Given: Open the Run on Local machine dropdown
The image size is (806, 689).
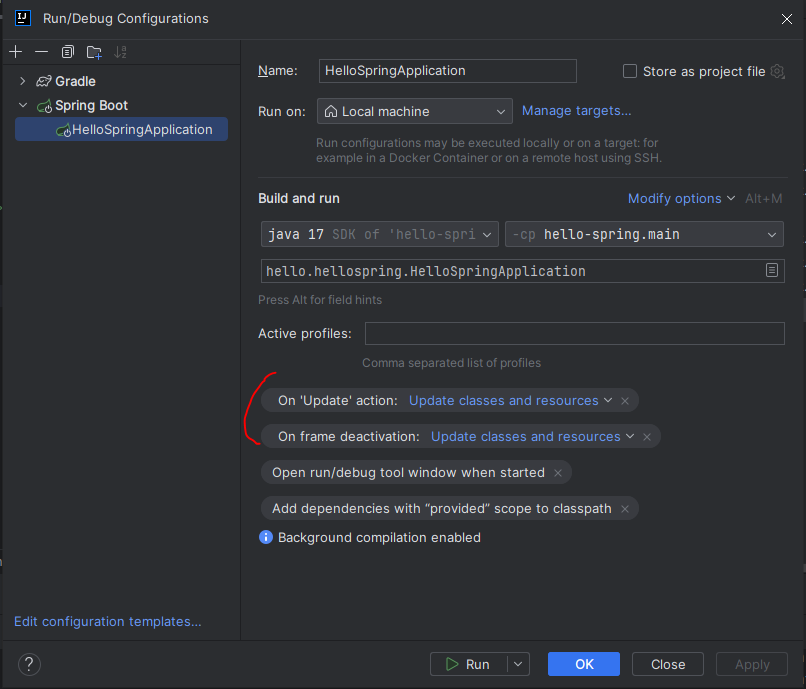Looking at the screenshot, I should [414, 111].
